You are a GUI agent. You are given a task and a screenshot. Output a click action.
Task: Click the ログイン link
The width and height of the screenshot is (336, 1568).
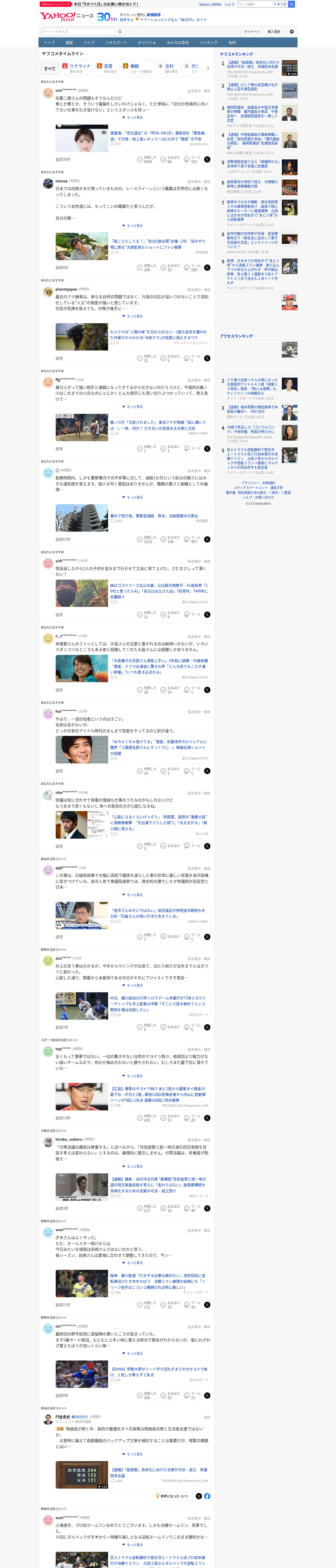tap(126, 20)
